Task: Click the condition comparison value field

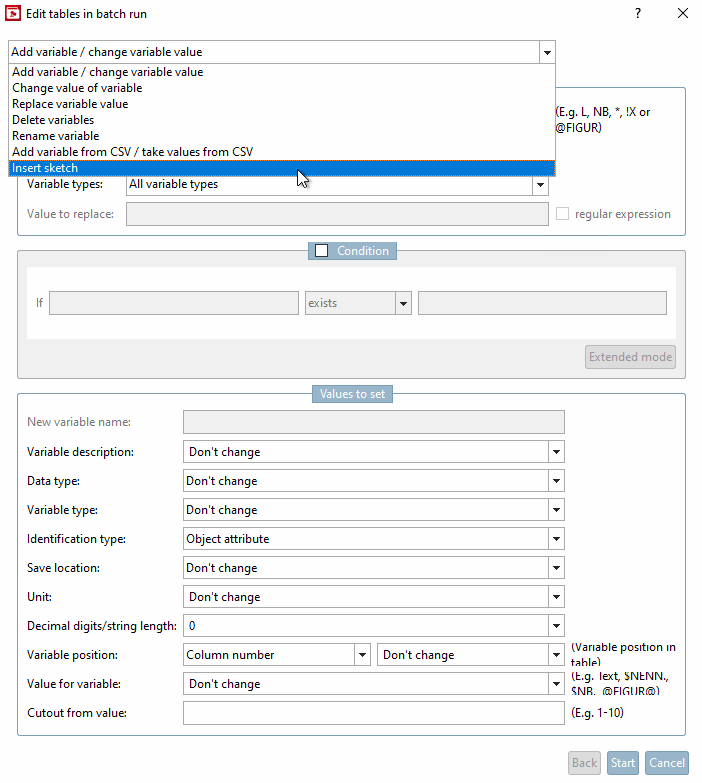Action: point(542,303)
